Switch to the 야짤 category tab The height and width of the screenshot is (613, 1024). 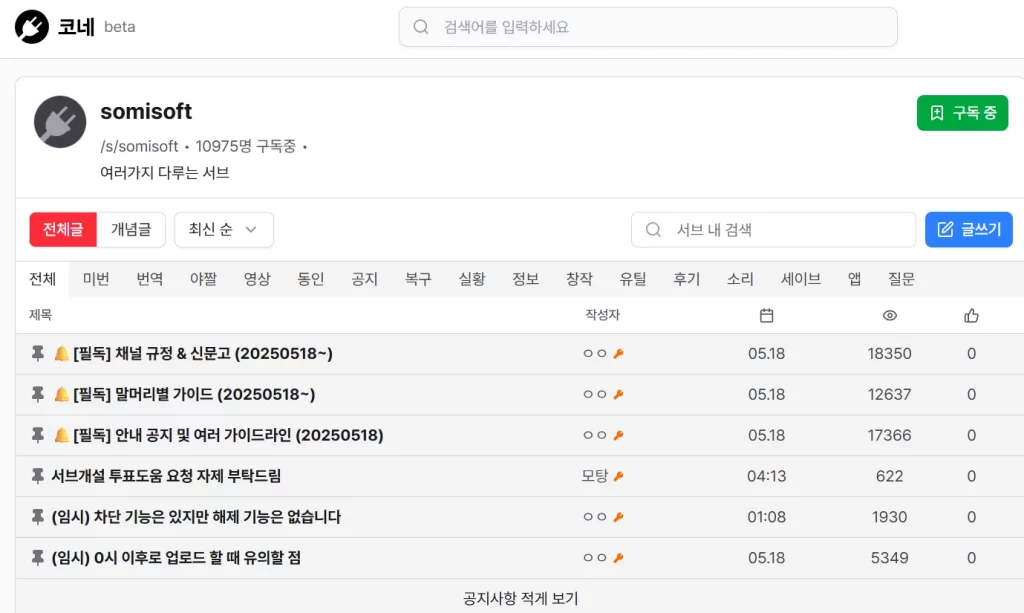(x=203, y=279)
